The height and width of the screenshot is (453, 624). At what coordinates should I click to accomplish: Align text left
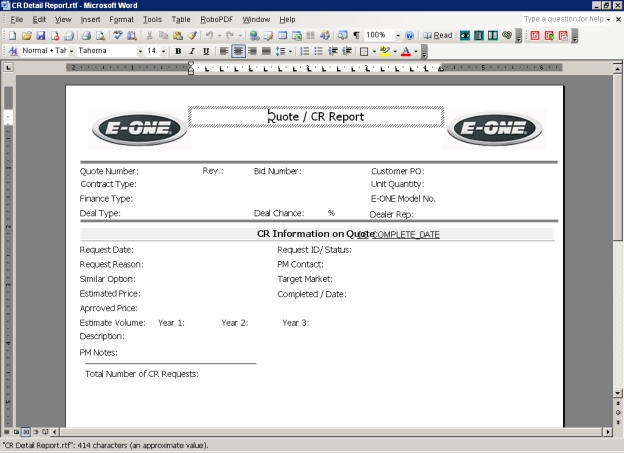click(x=224, y=51)
